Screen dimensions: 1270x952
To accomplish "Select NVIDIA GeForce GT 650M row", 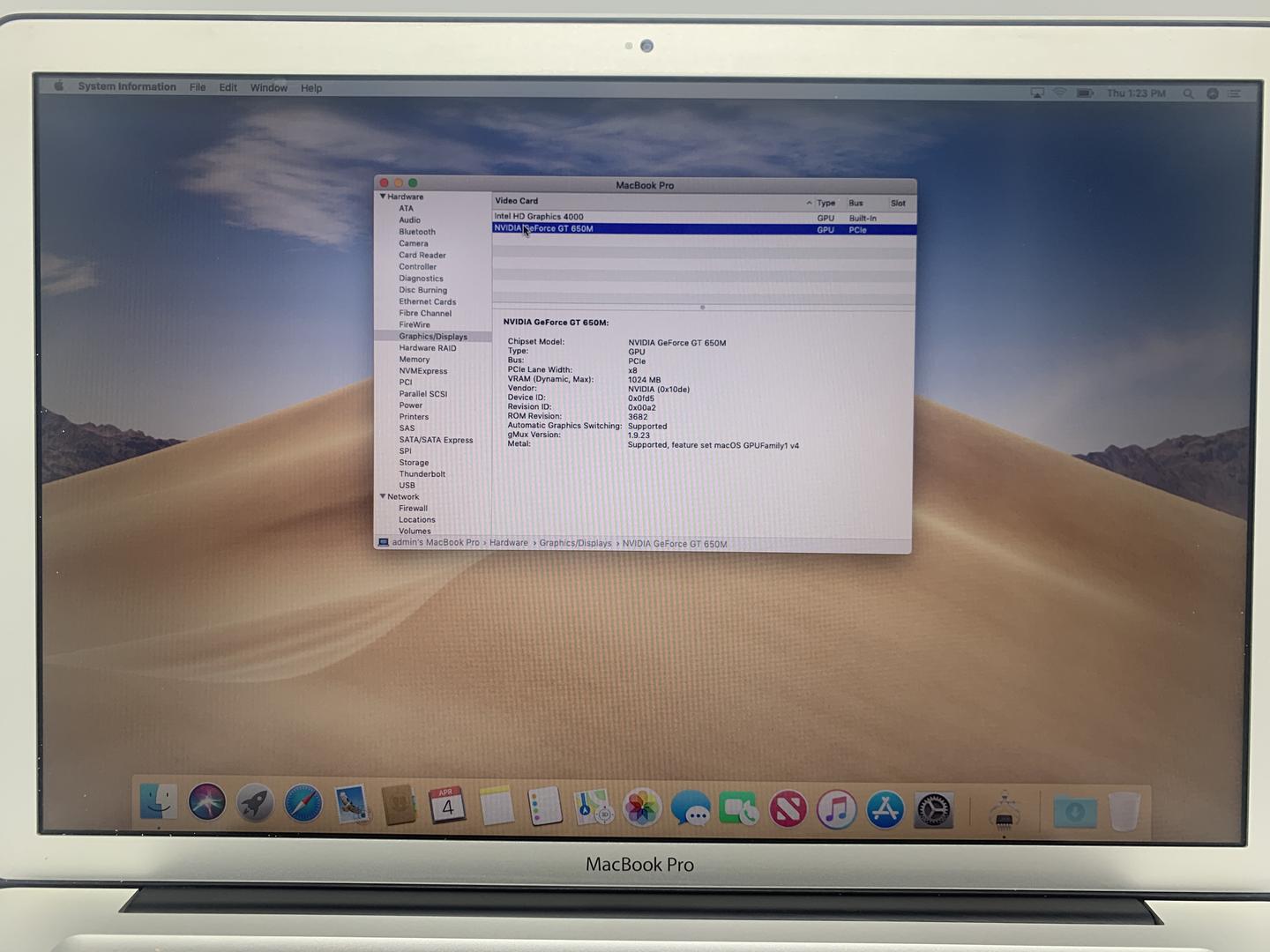I will (x=704, y=229).
